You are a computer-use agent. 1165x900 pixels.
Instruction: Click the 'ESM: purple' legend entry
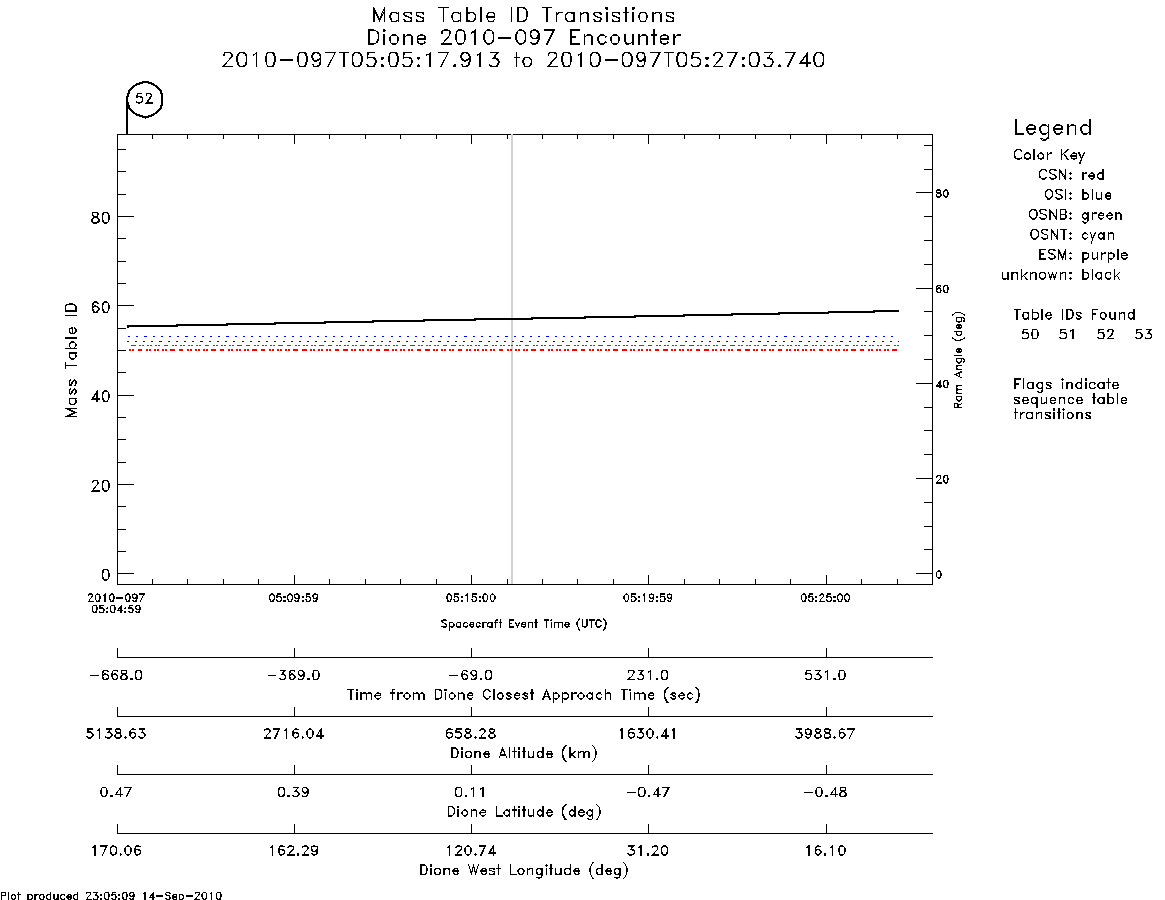[1083, 255]
